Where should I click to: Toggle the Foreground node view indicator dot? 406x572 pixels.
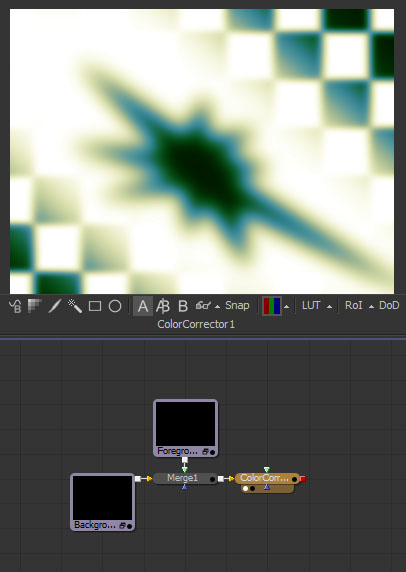212,452
